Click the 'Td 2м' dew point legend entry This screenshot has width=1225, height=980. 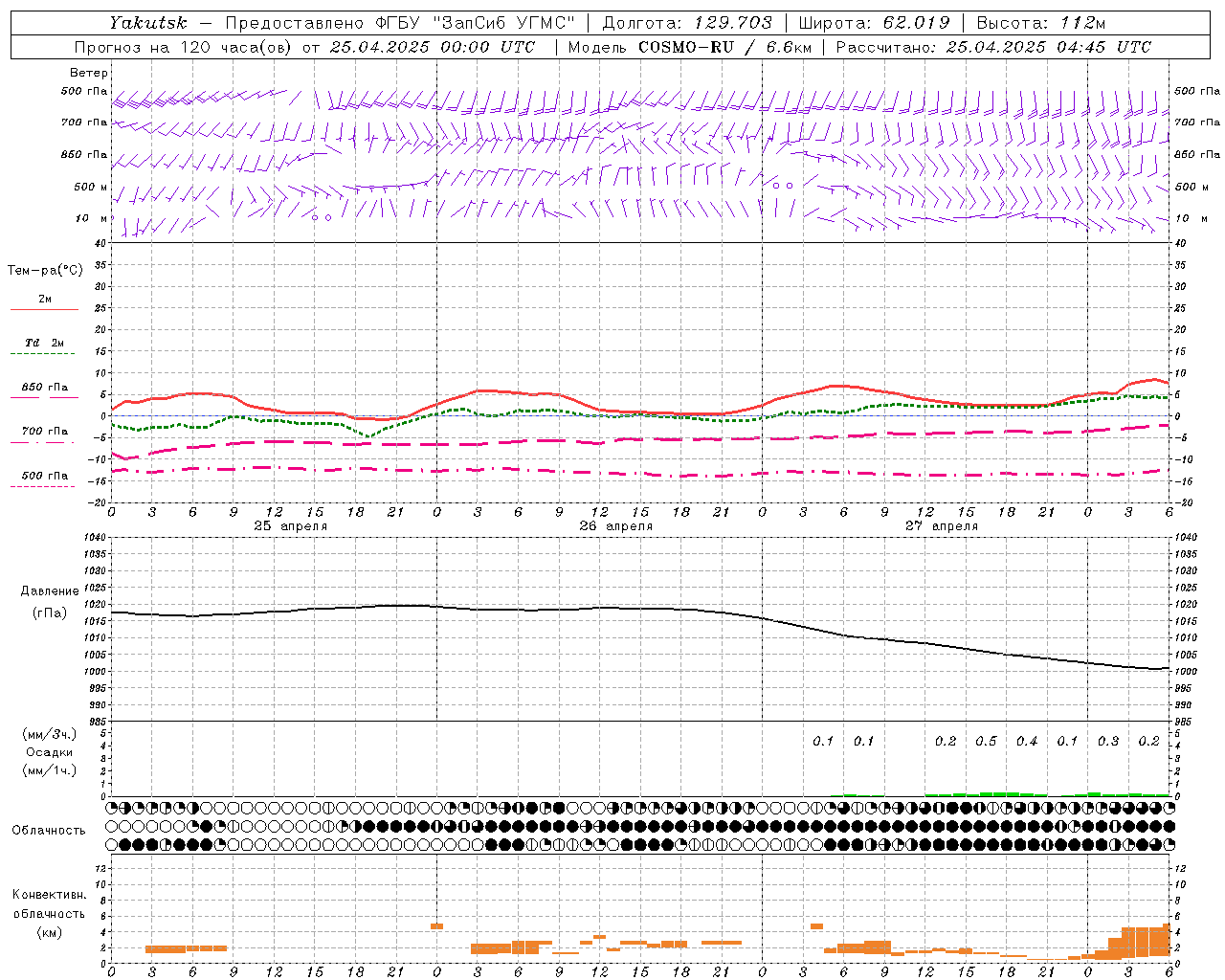45,343
